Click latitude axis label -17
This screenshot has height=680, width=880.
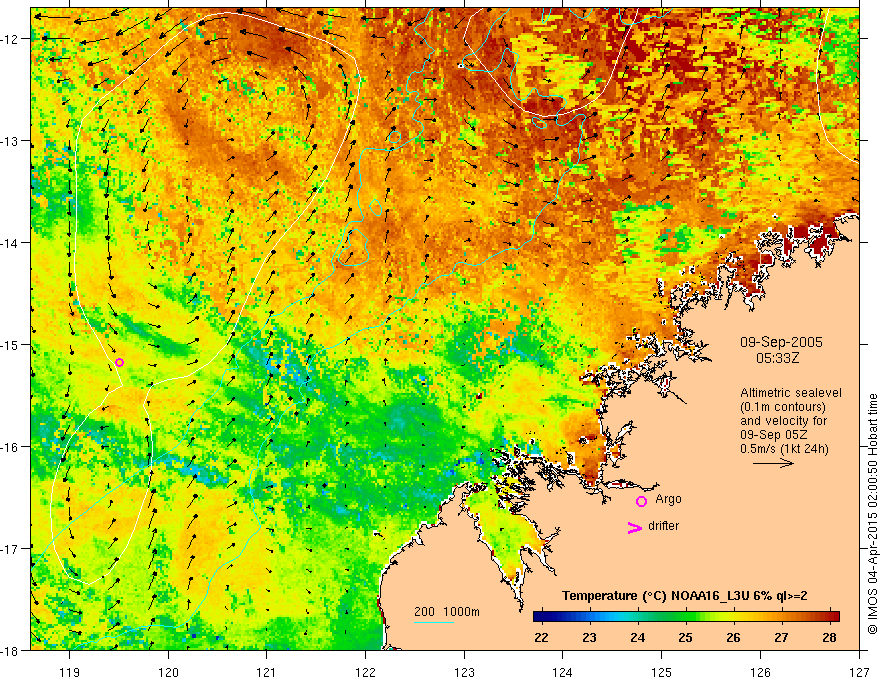pos(10,548)
